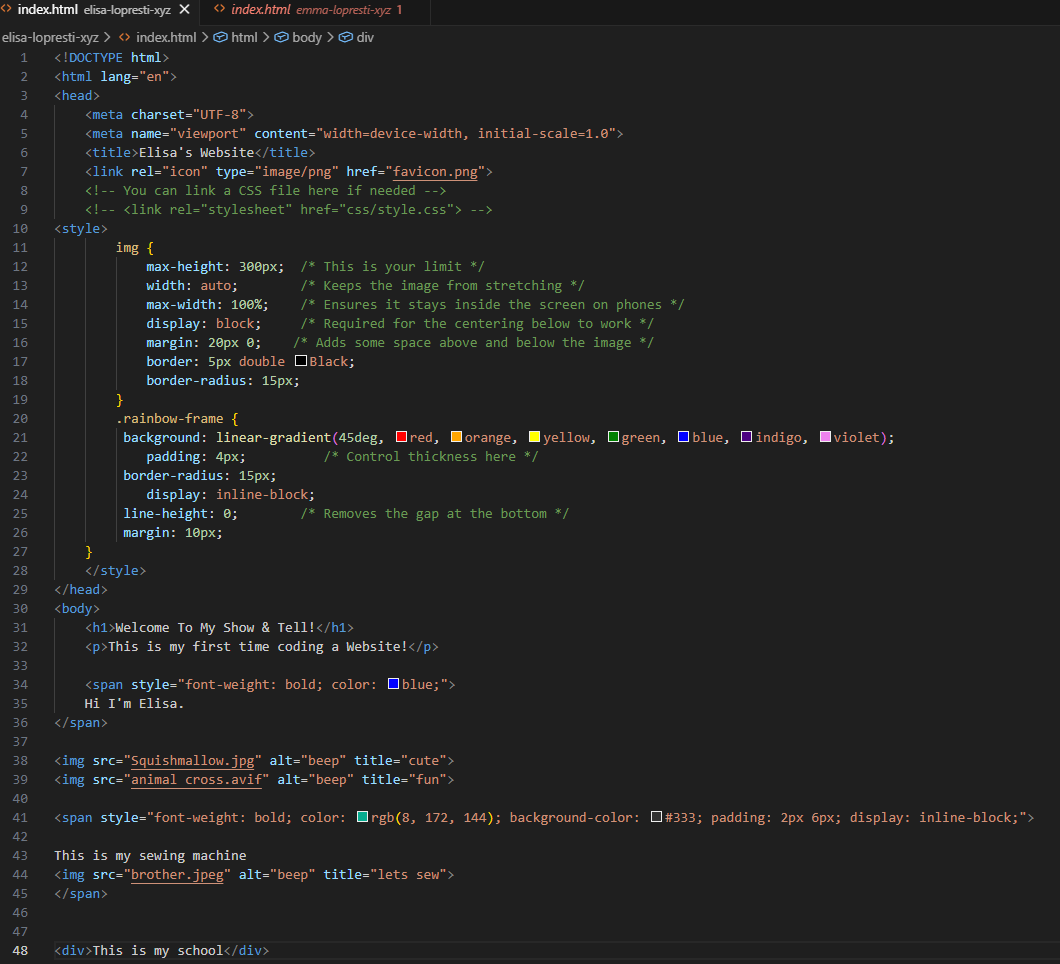Click the index.html file icon in the breadcrumb bar
This screenshot has height=964, width=1060.
click(126, 36)
